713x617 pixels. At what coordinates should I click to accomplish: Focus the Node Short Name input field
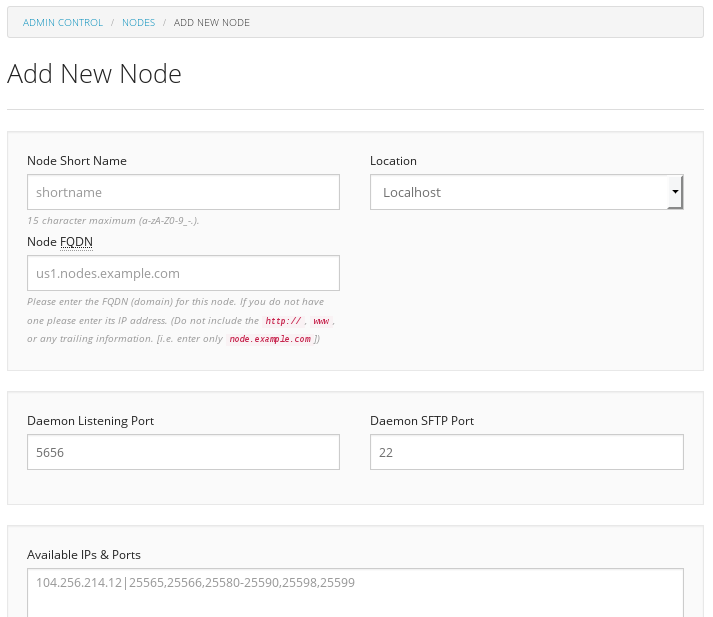183,192
